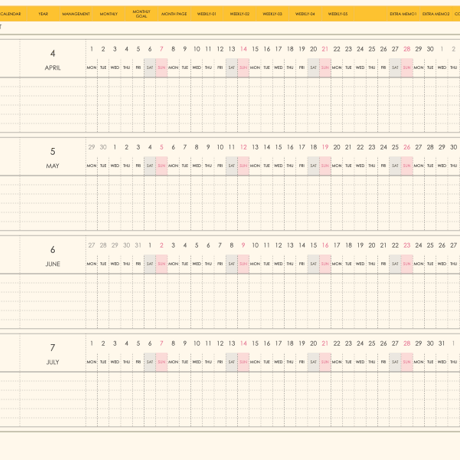Click the MAY month label
Image resolution: width=460 pixels, height=460 pixels.
[x=53, y=166]
